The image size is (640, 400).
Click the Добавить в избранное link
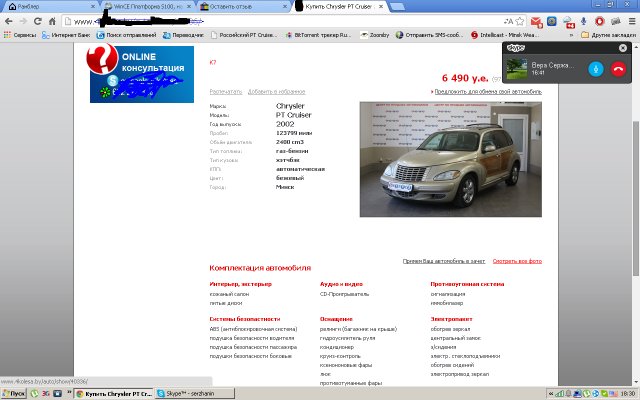point(277,91)
